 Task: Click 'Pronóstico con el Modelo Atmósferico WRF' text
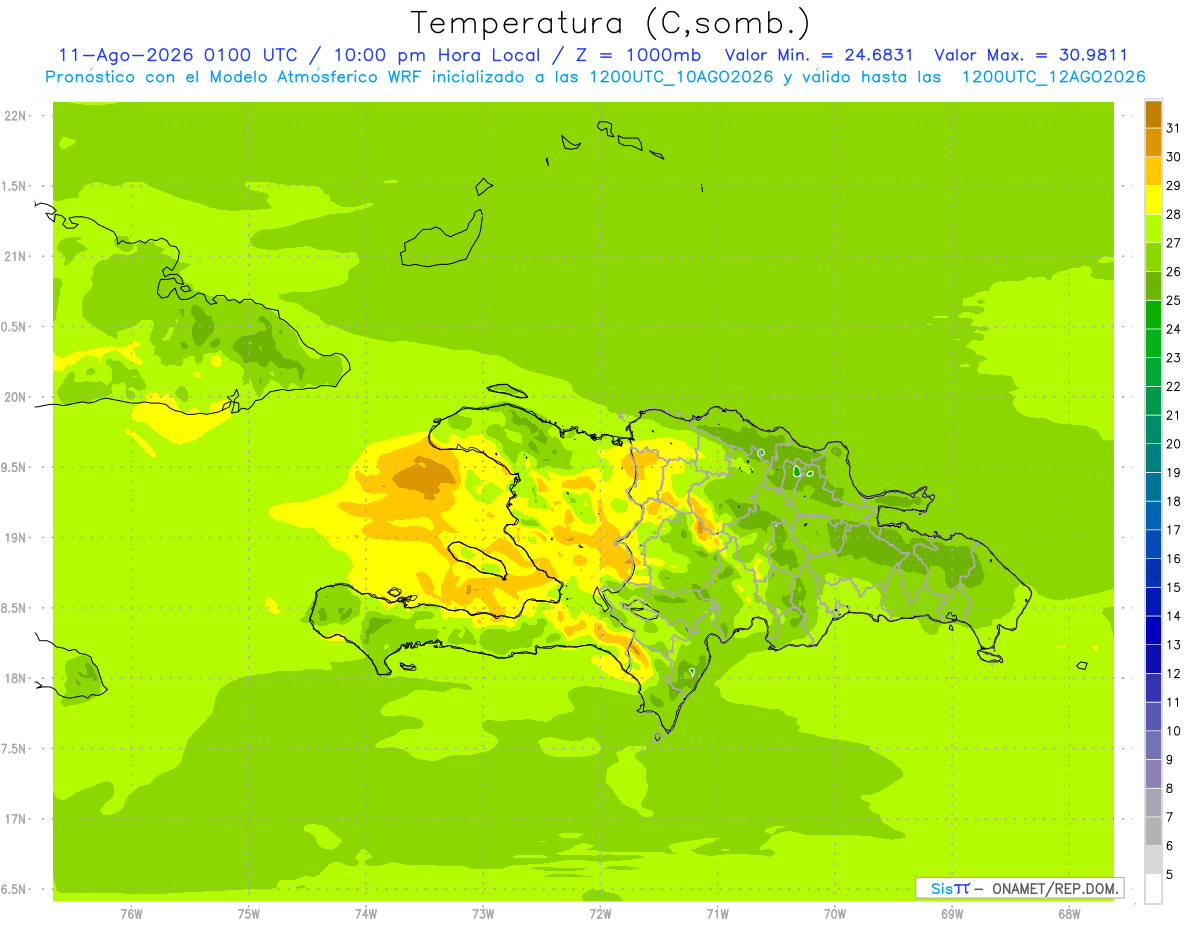click(x=235, y=77)
